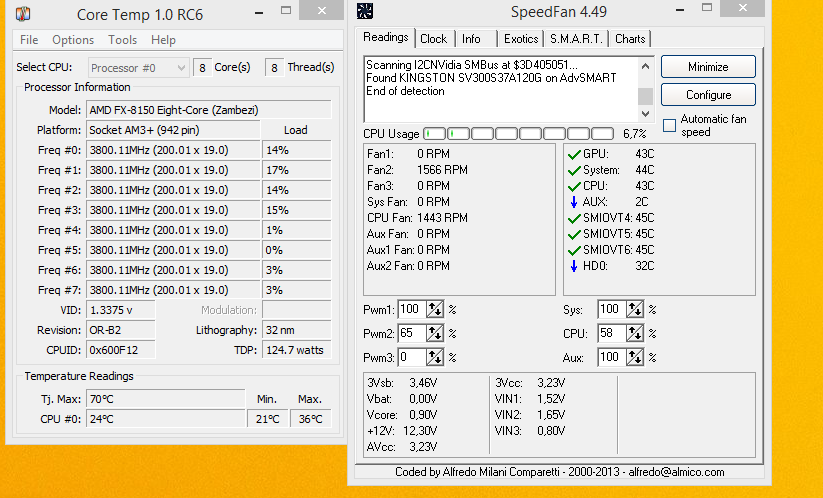Select the Readings tab in SpeedFan
This screenshot has height=498, width=823.
click(386, 37)
